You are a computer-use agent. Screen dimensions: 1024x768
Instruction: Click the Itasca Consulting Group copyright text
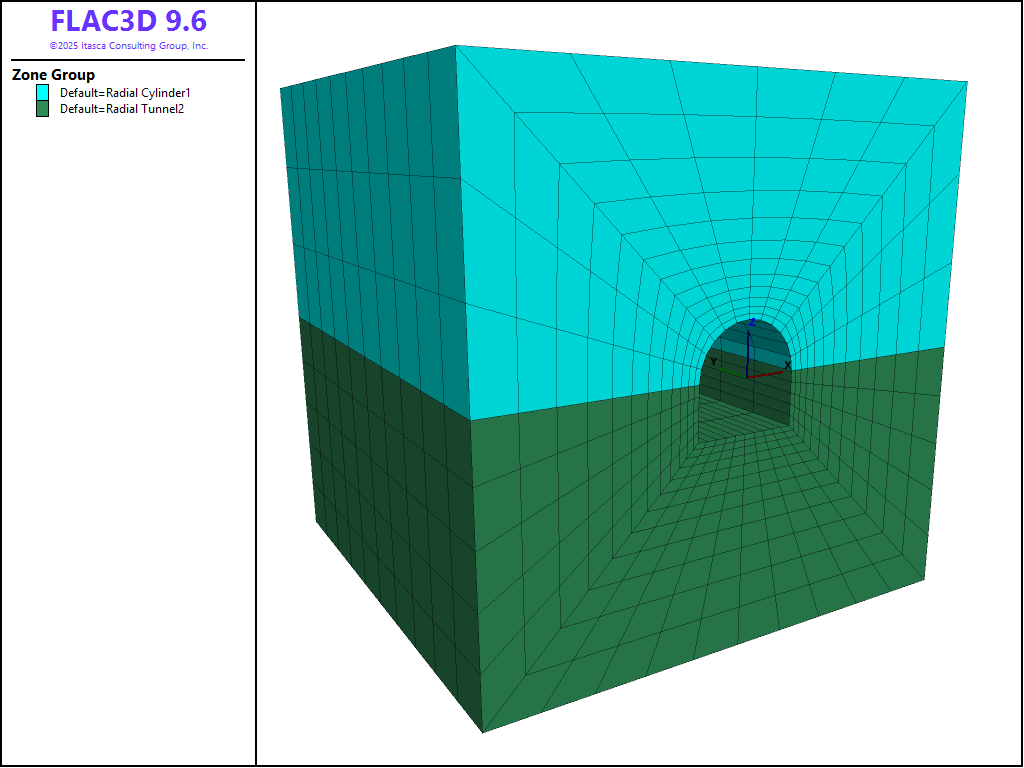pos(129,46)
